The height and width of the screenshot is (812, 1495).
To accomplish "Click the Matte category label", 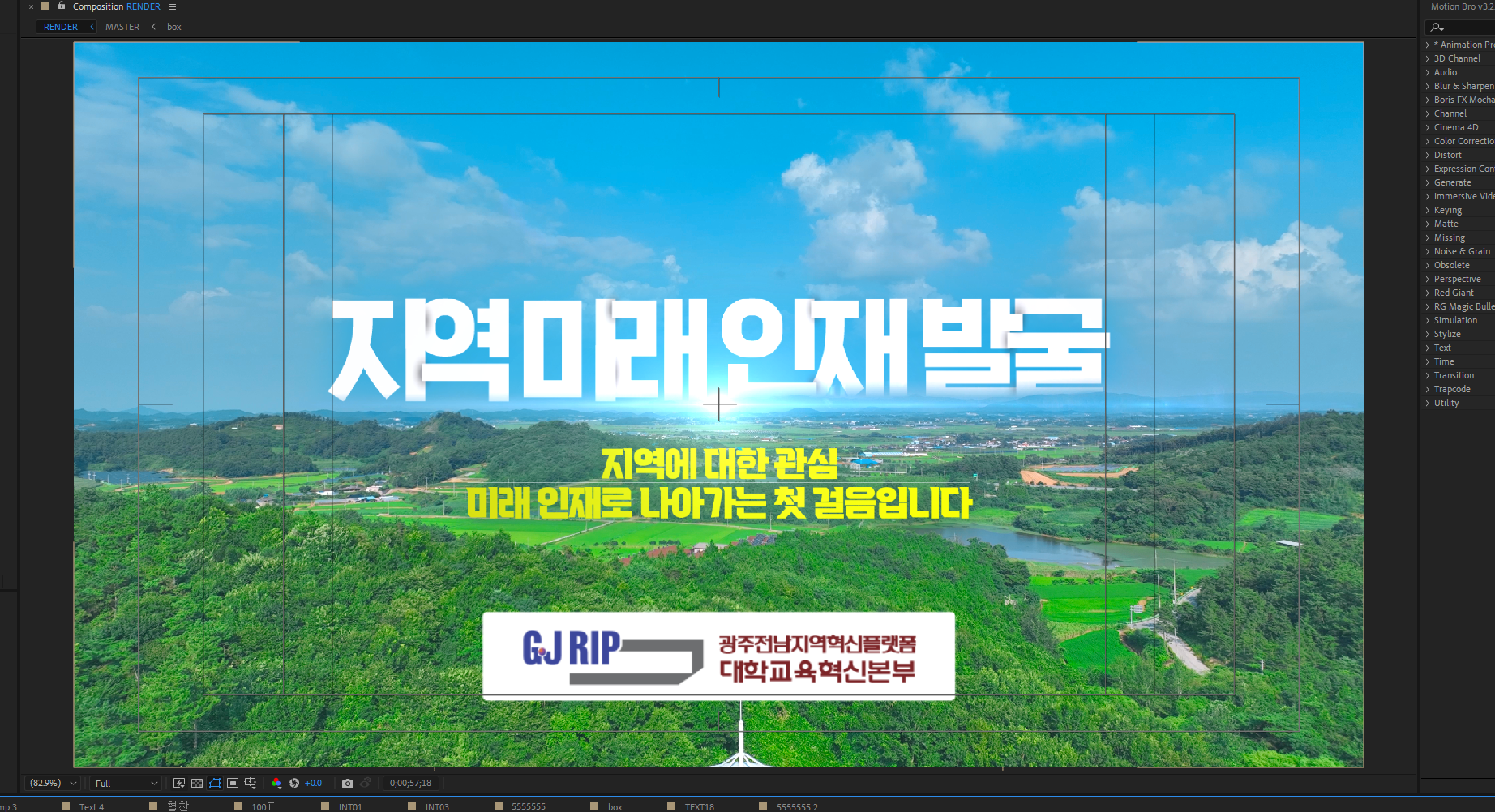I will coord(1446,224).
